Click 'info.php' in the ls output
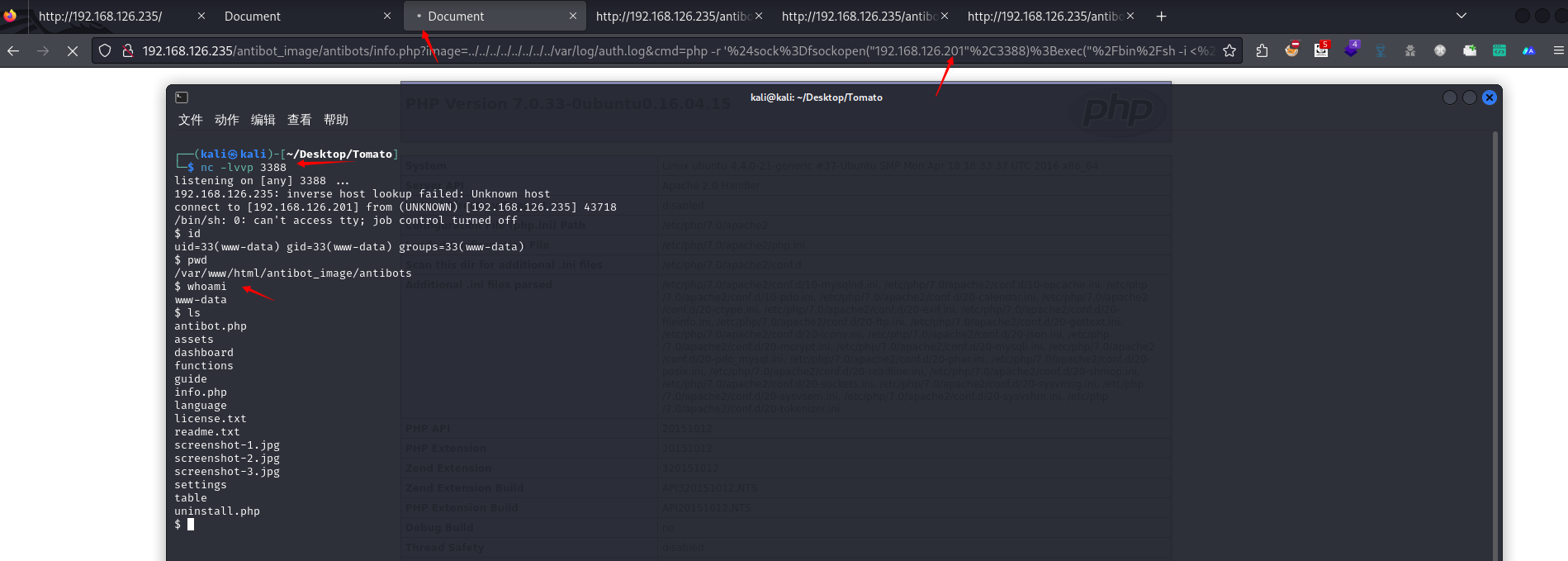 (201, 392)
